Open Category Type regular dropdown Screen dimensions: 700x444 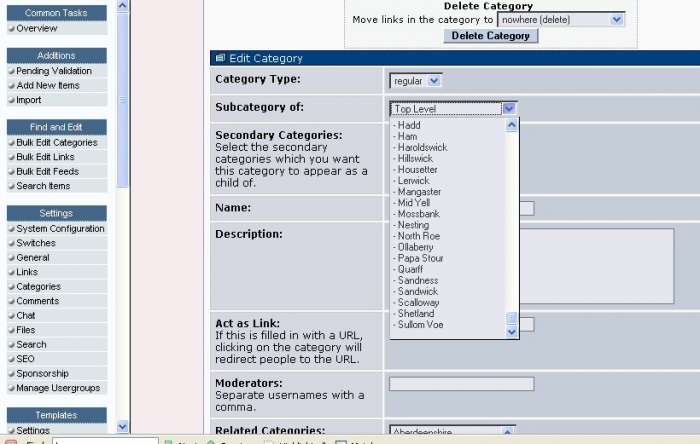(416, 81)
